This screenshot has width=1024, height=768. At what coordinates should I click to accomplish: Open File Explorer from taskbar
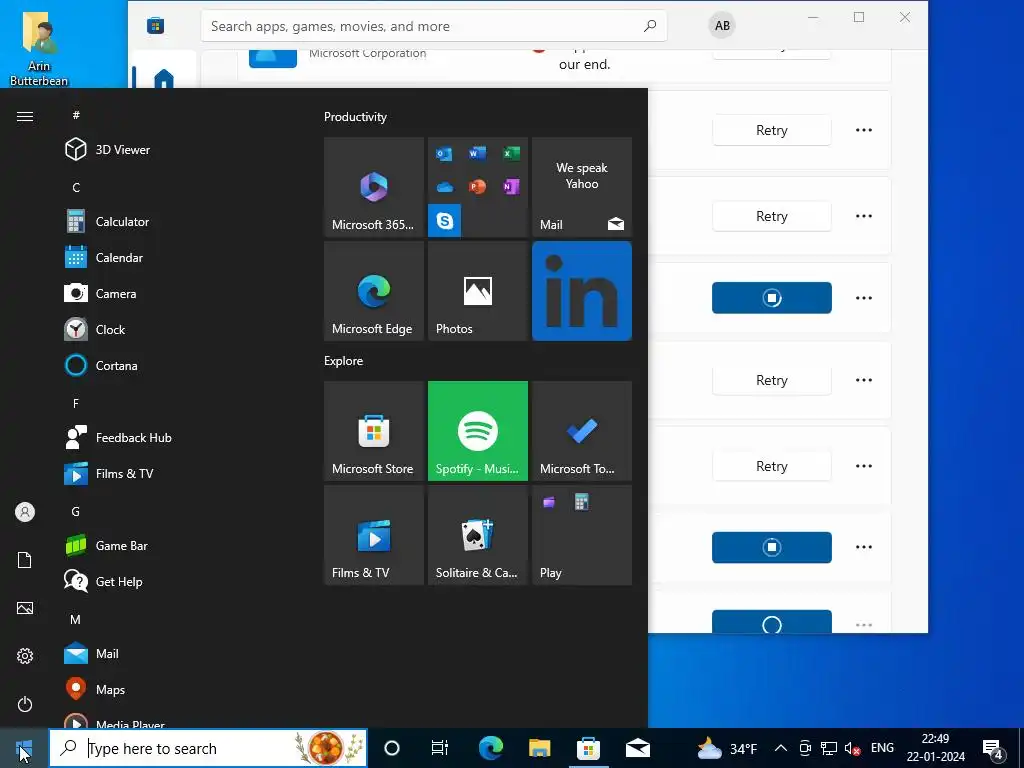pos(539,748)
